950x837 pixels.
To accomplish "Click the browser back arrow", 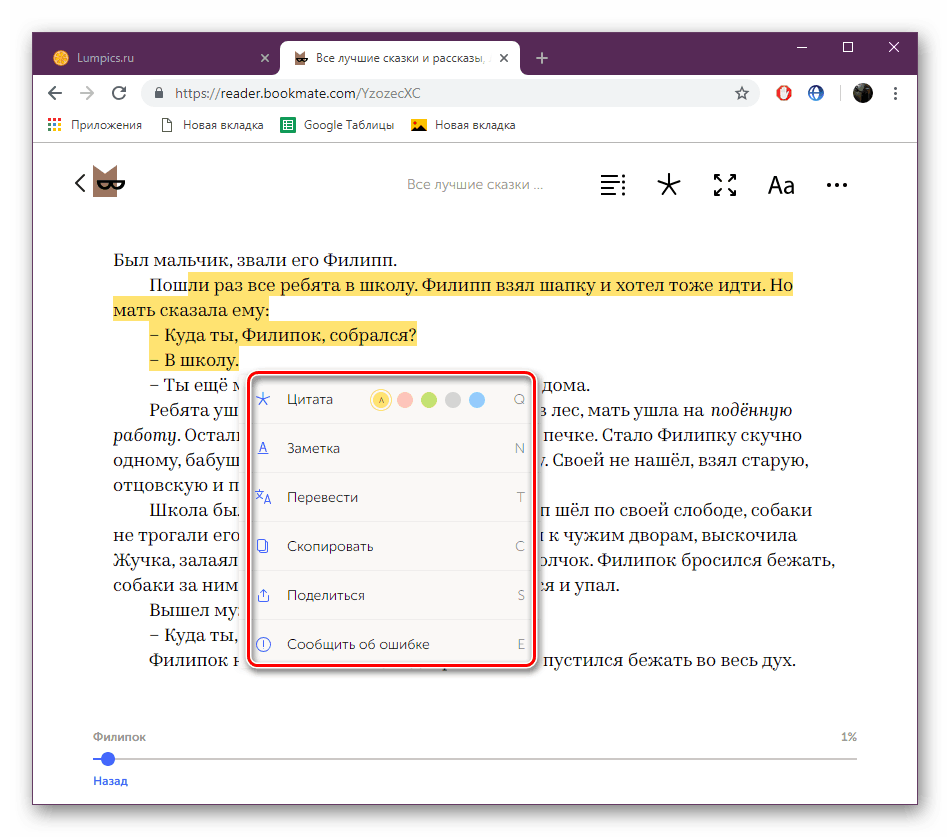I will point(55,93).
